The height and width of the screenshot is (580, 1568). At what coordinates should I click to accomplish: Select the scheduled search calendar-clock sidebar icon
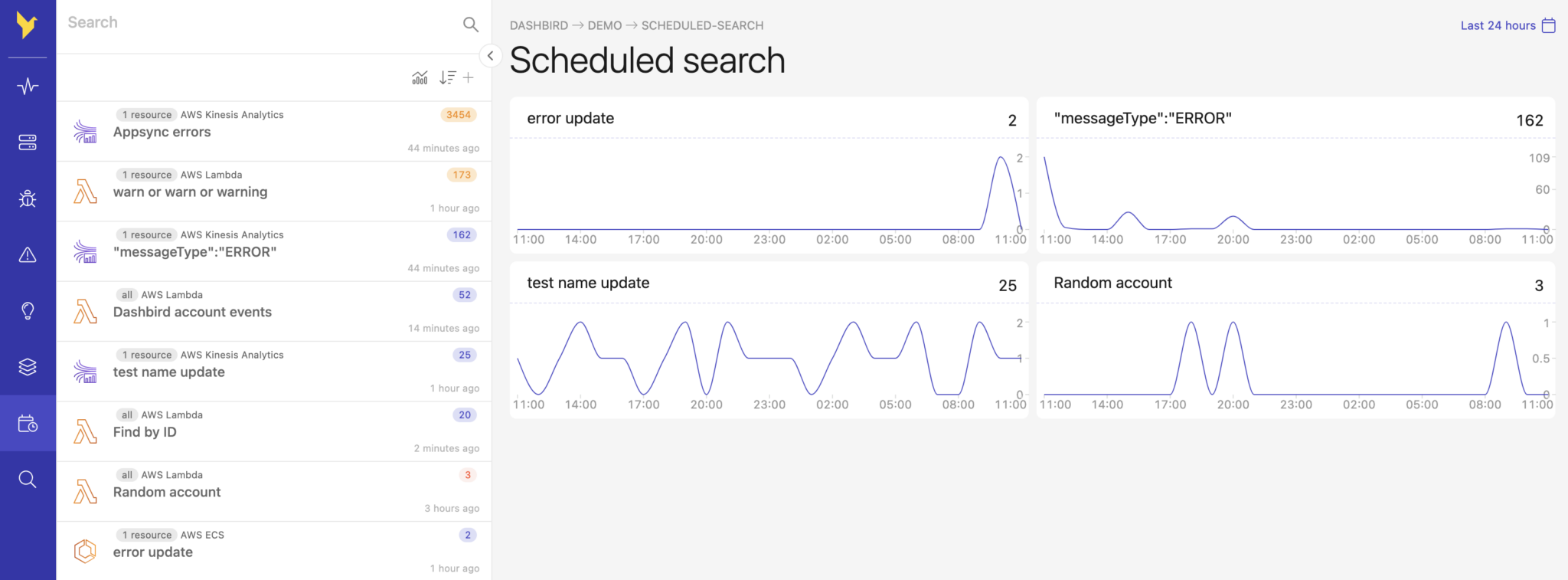tap(28, 424)
